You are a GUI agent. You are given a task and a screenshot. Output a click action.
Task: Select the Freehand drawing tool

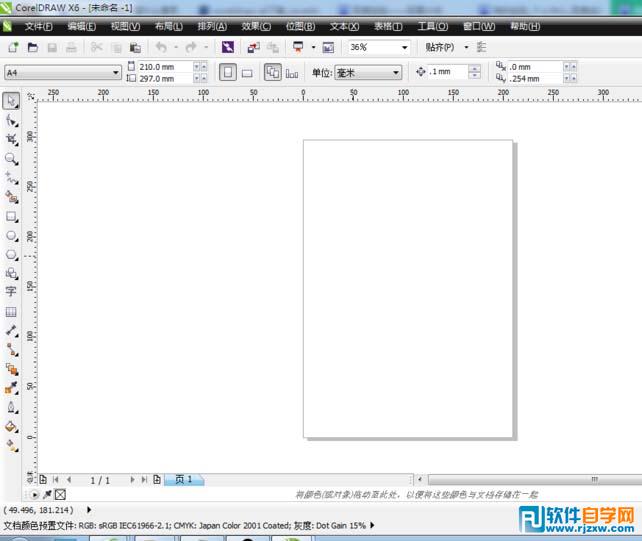pyautogui.click(x=11, y=178)
